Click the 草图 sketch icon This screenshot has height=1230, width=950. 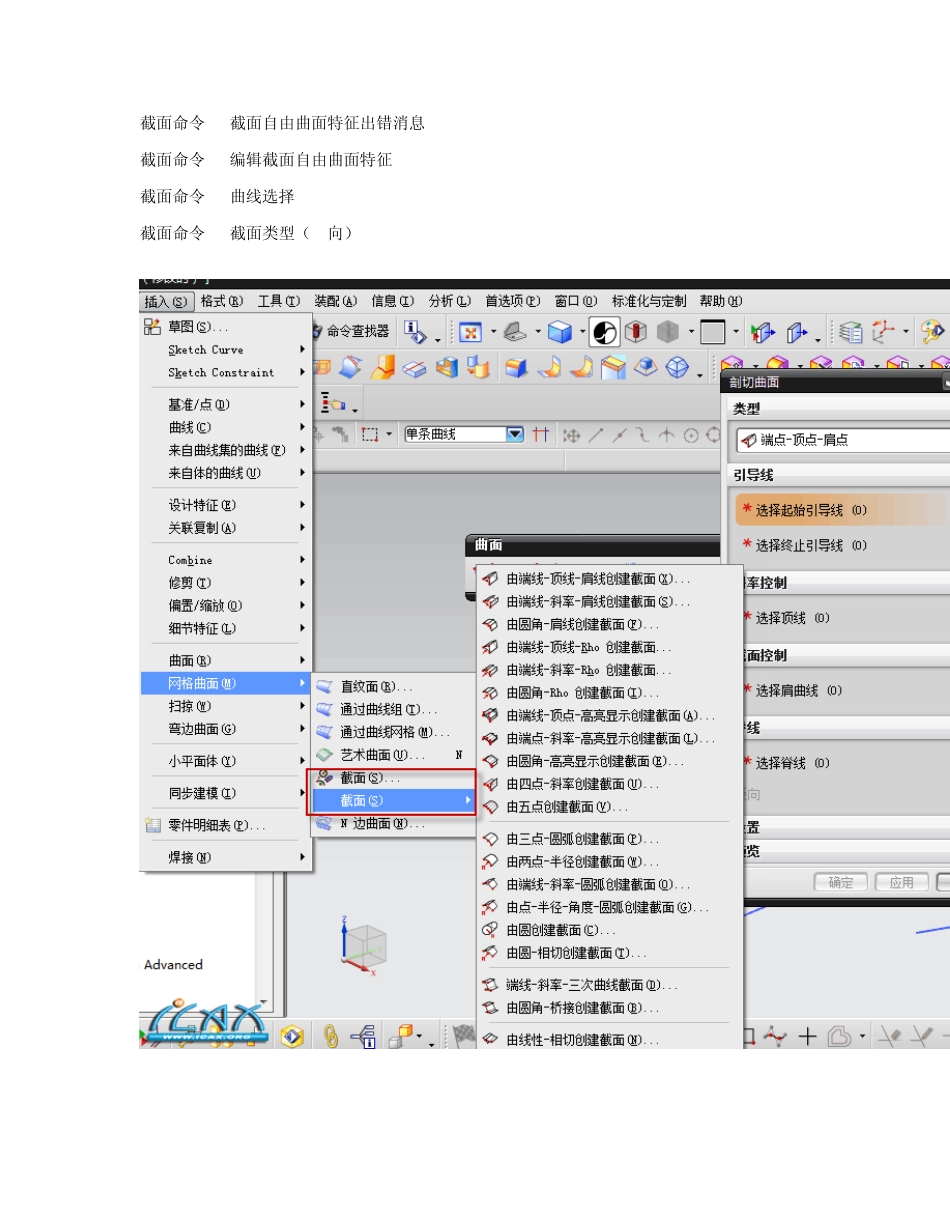coord(153,326)
